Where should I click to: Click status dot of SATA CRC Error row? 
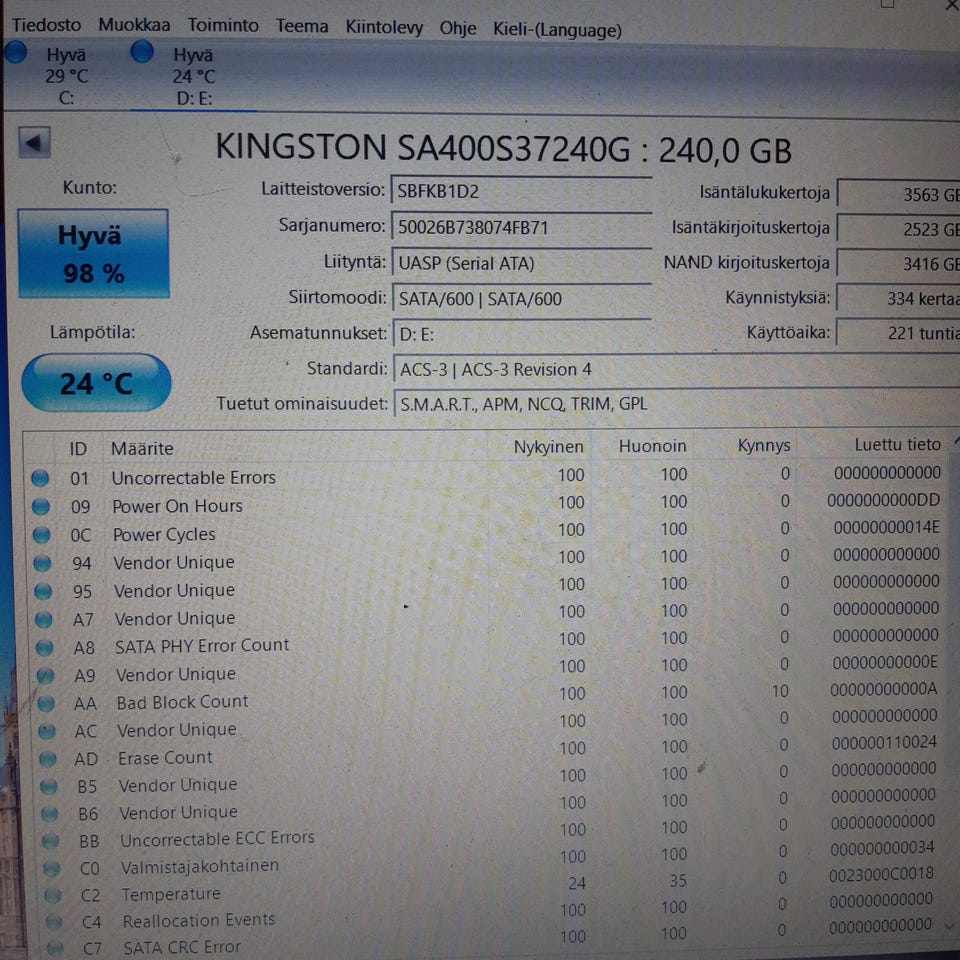tap(56, 948)
